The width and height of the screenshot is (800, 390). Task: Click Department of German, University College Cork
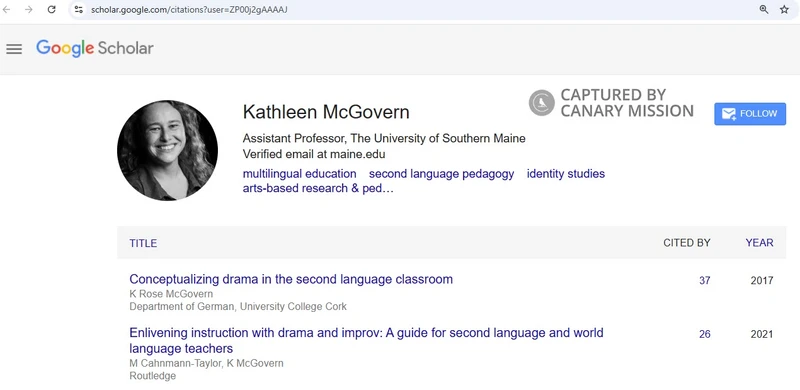point(238,306)
